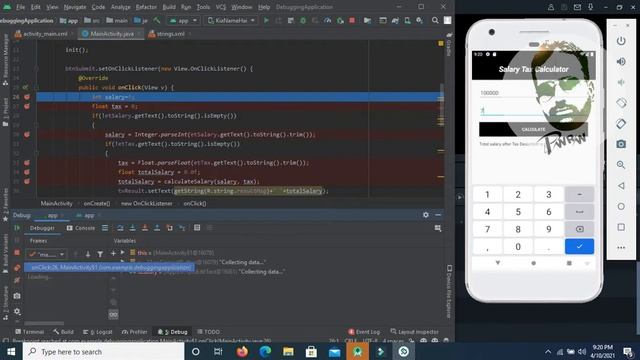Screen dimensions: 640x360
Task: Tap keypad digit 5 on emulator
Action: [518, 212]
